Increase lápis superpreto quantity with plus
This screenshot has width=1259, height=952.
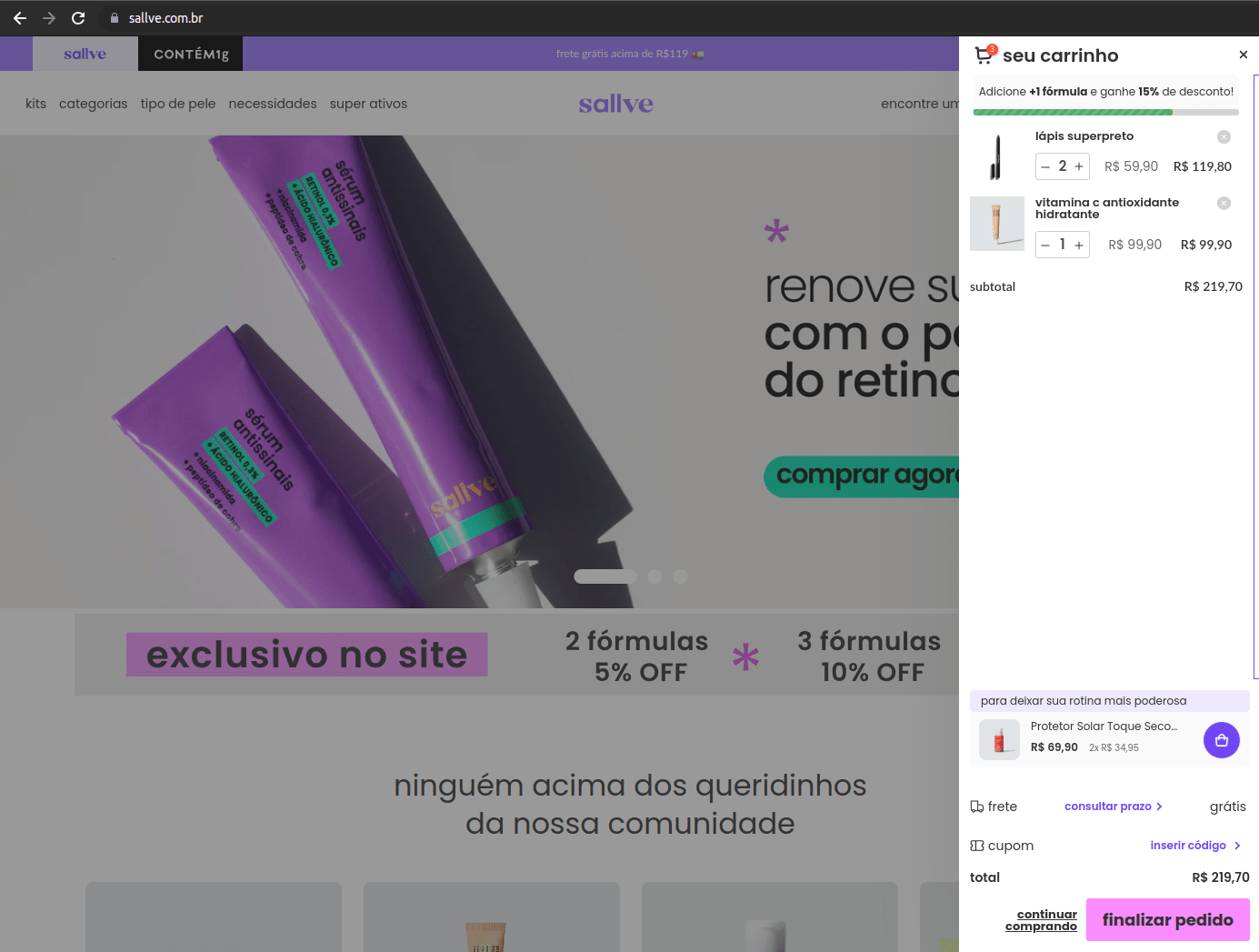click(1079, 166)
